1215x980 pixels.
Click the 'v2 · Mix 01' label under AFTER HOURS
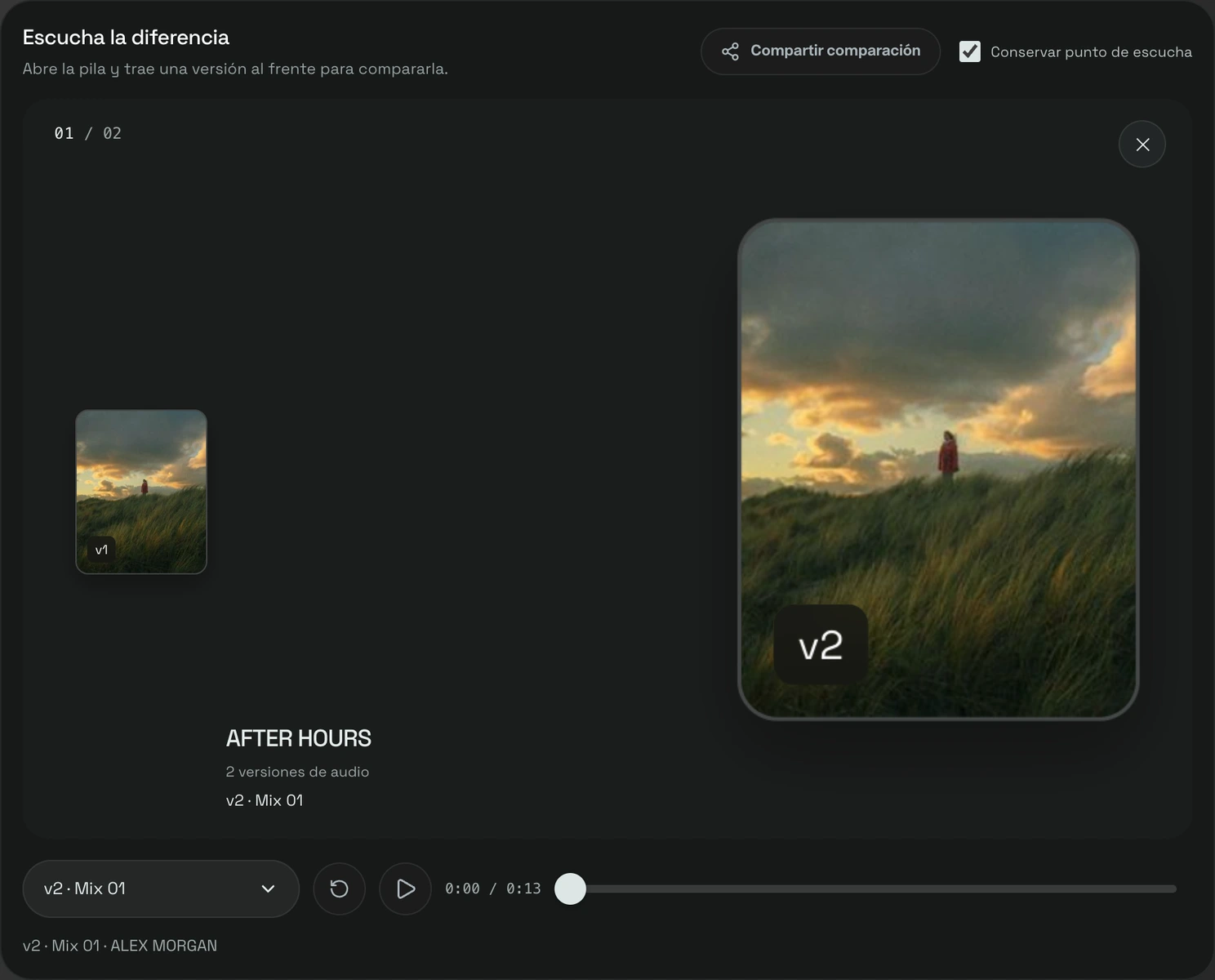(x=265, y=800)
